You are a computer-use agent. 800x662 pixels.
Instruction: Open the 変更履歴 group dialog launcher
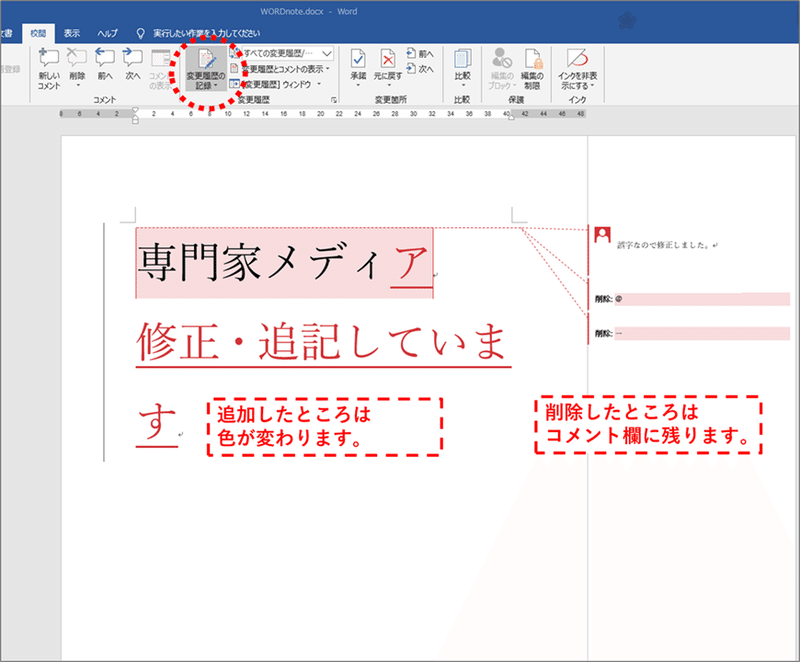[334, 100]
